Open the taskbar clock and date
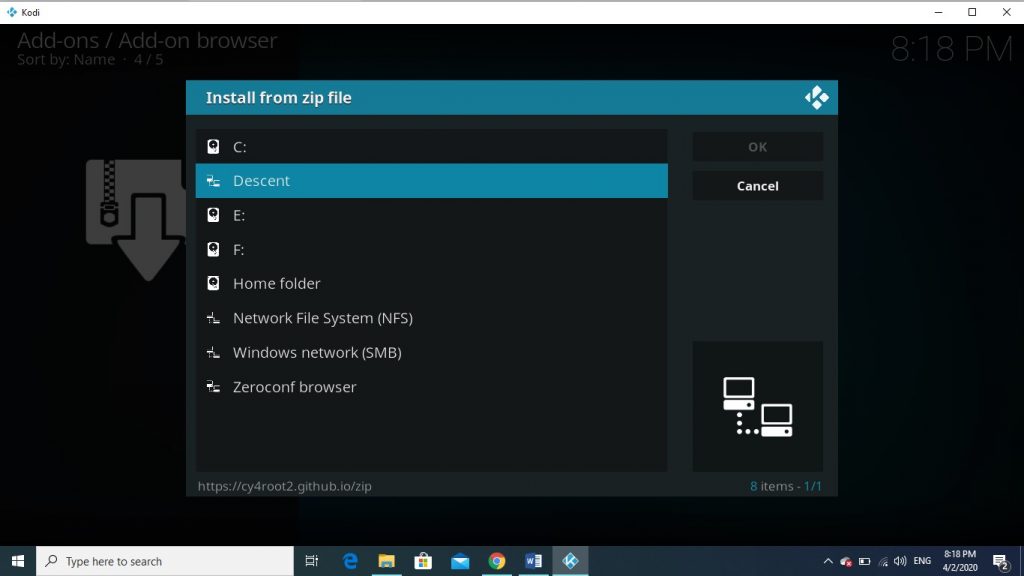Image resolution: width=1024 pixels, height=576 pixels. 960,561
